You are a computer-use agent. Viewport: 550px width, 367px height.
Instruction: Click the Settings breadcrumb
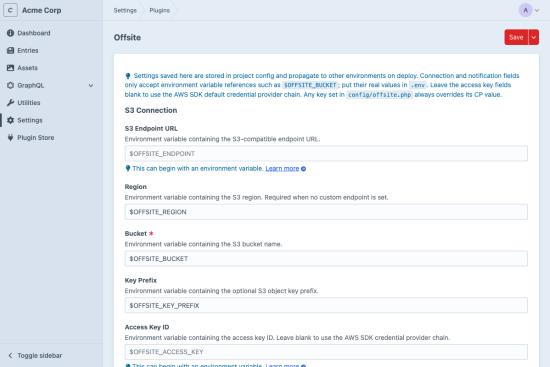coord(125,10)
